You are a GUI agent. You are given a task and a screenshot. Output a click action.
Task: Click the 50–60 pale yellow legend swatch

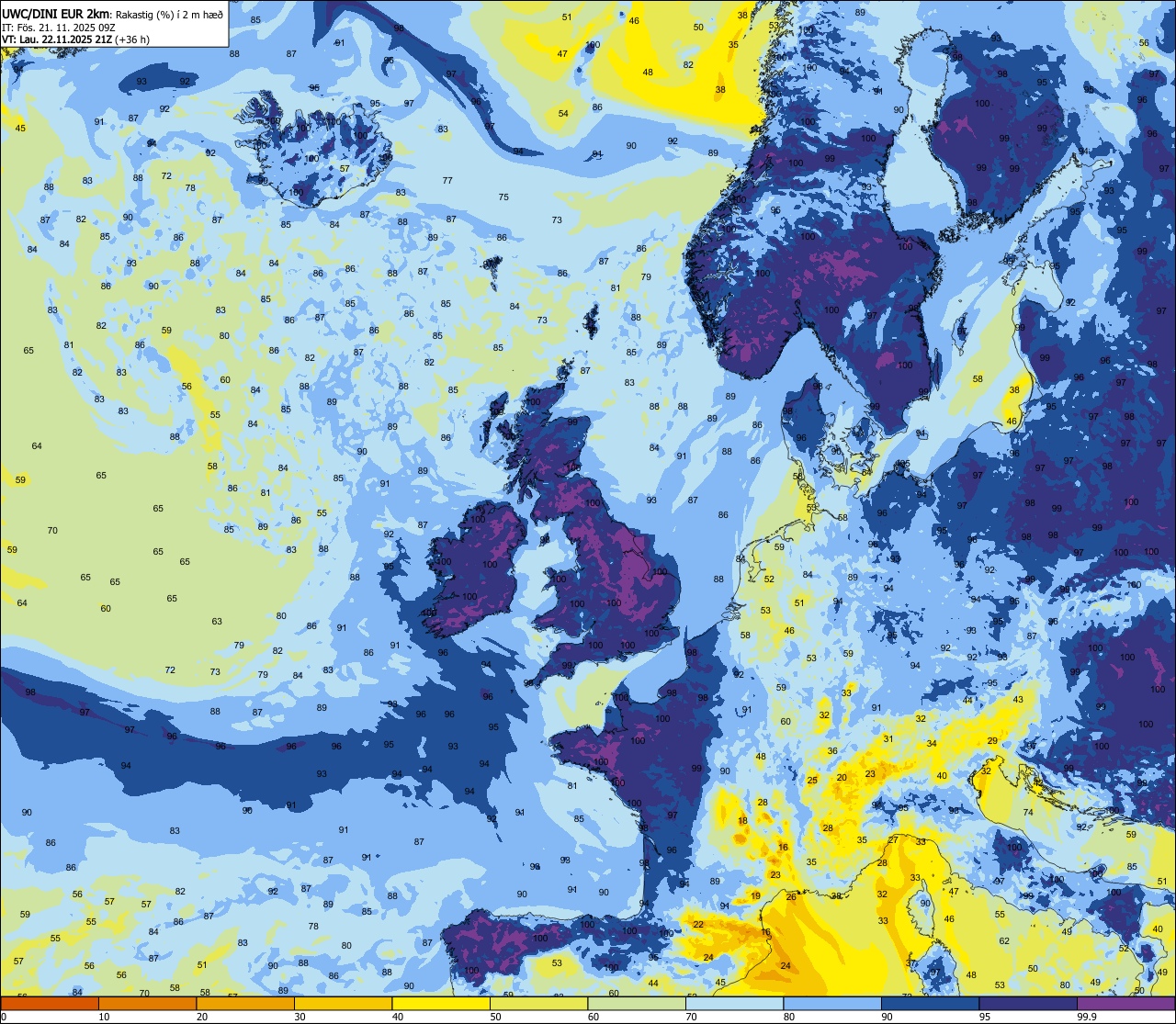tap(538, 1004)
